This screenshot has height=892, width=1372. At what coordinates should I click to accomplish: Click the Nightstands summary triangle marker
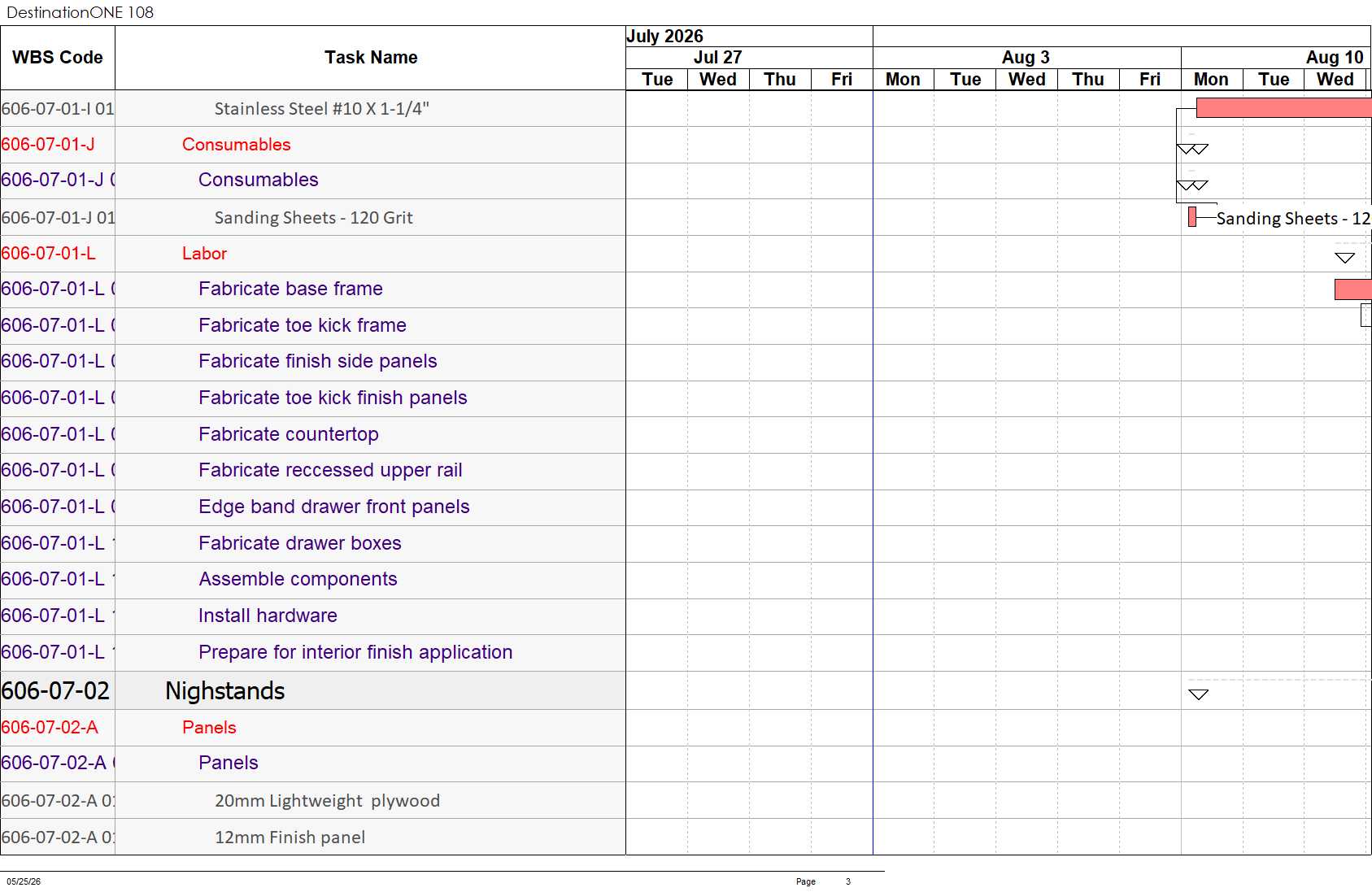(x=1199, y=694)
